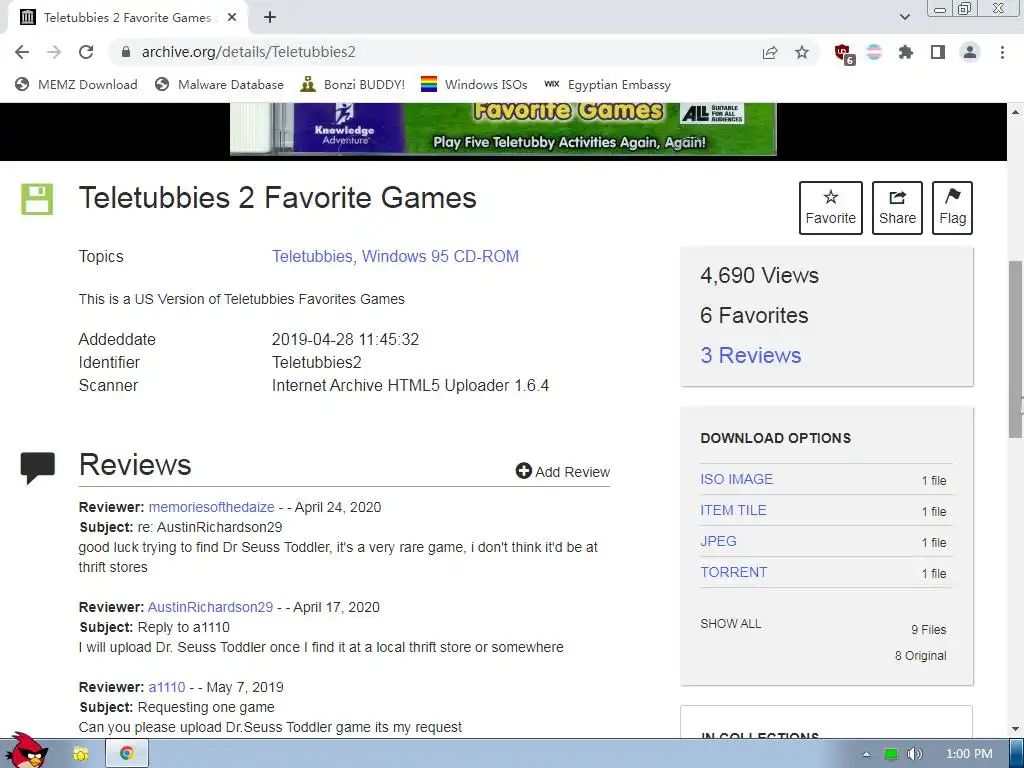Open the Bonzi BUDDY! bookmark
Image resolution: width=1024 pixels, height=768 pixels.
[x=353, y=84]
